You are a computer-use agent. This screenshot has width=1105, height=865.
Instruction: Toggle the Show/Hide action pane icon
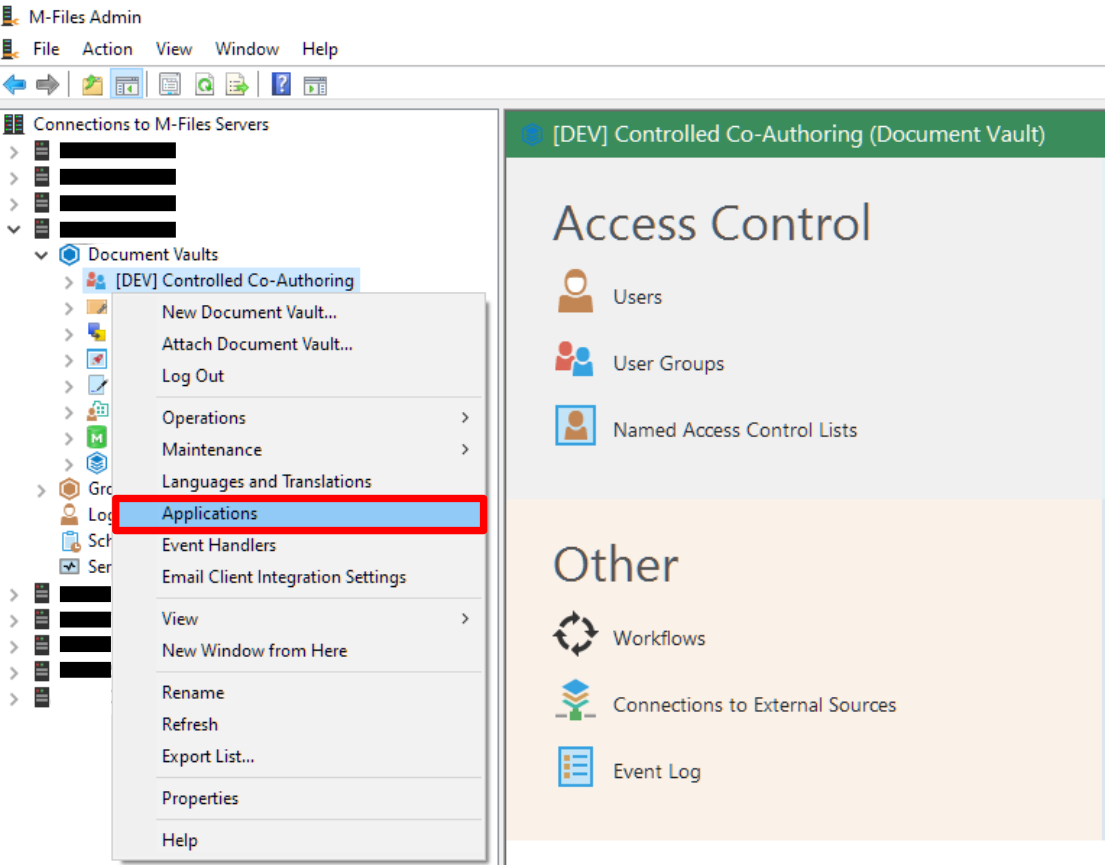point(315,85)
